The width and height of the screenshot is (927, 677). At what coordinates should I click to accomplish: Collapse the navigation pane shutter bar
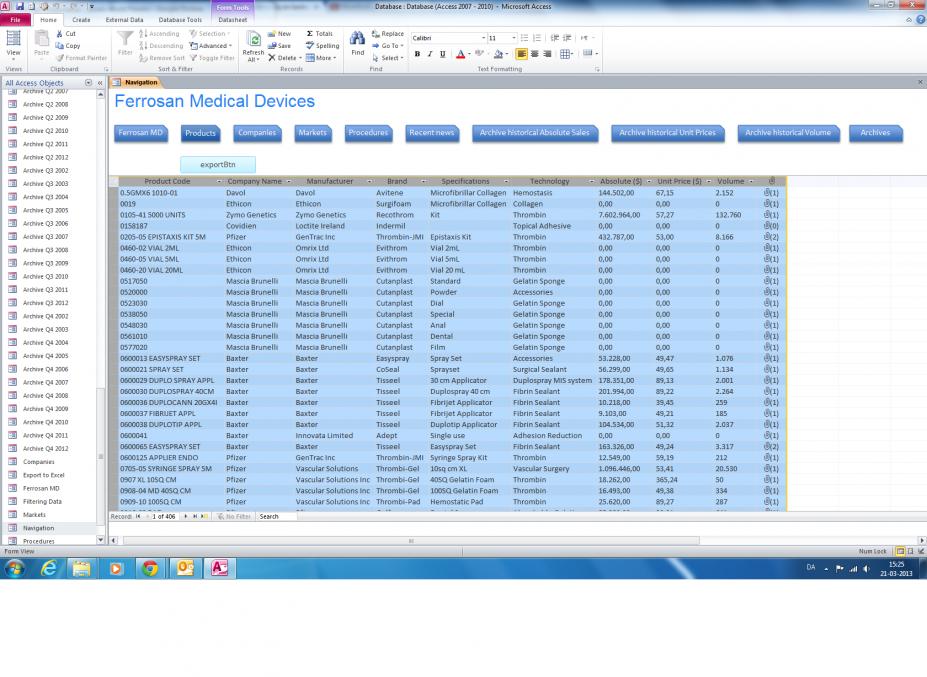pos(100,83)
